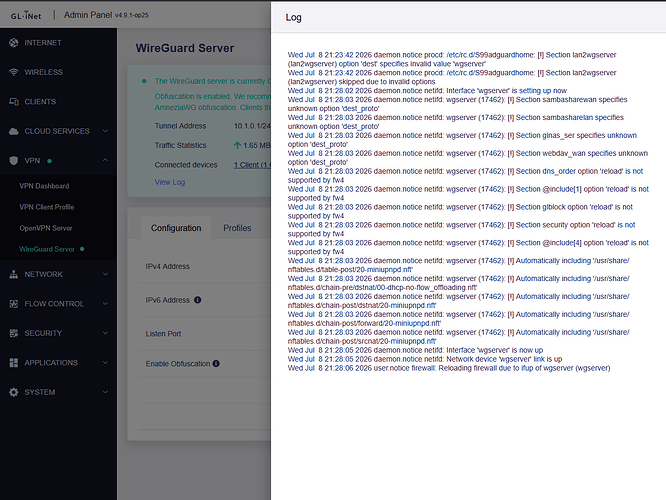Expand the SECURITY menu chevron
Viewport: 666px width, 500px height.
105,333
